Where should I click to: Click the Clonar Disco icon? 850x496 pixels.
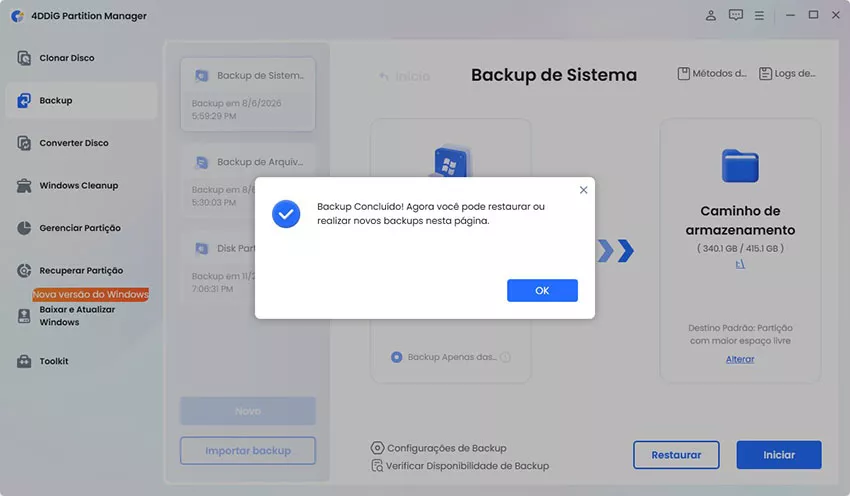pos(24,58)
